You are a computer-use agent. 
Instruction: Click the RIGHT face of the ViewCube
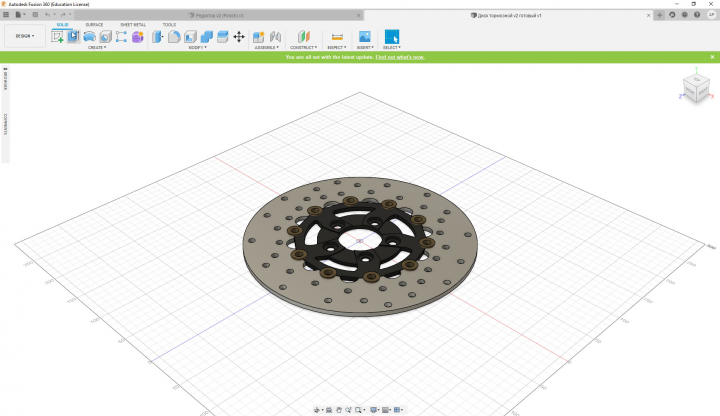(703, 92)
